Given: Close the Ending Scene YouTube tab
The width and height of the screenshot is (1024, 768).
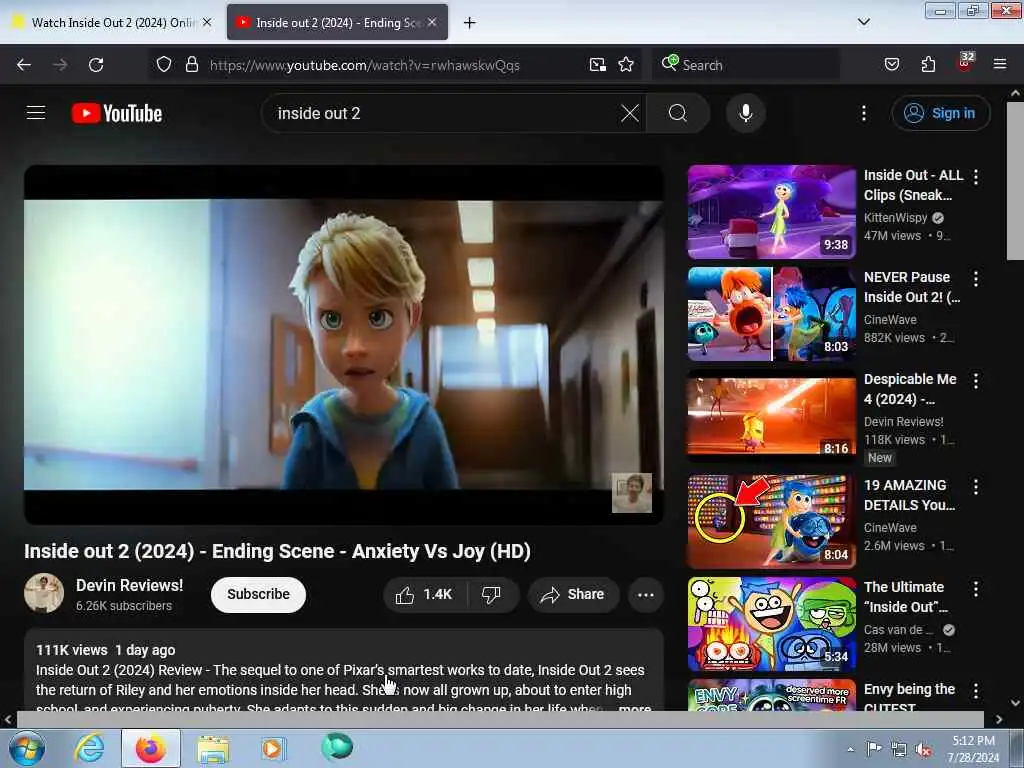Looking at the screenshot, I should 432,22.
